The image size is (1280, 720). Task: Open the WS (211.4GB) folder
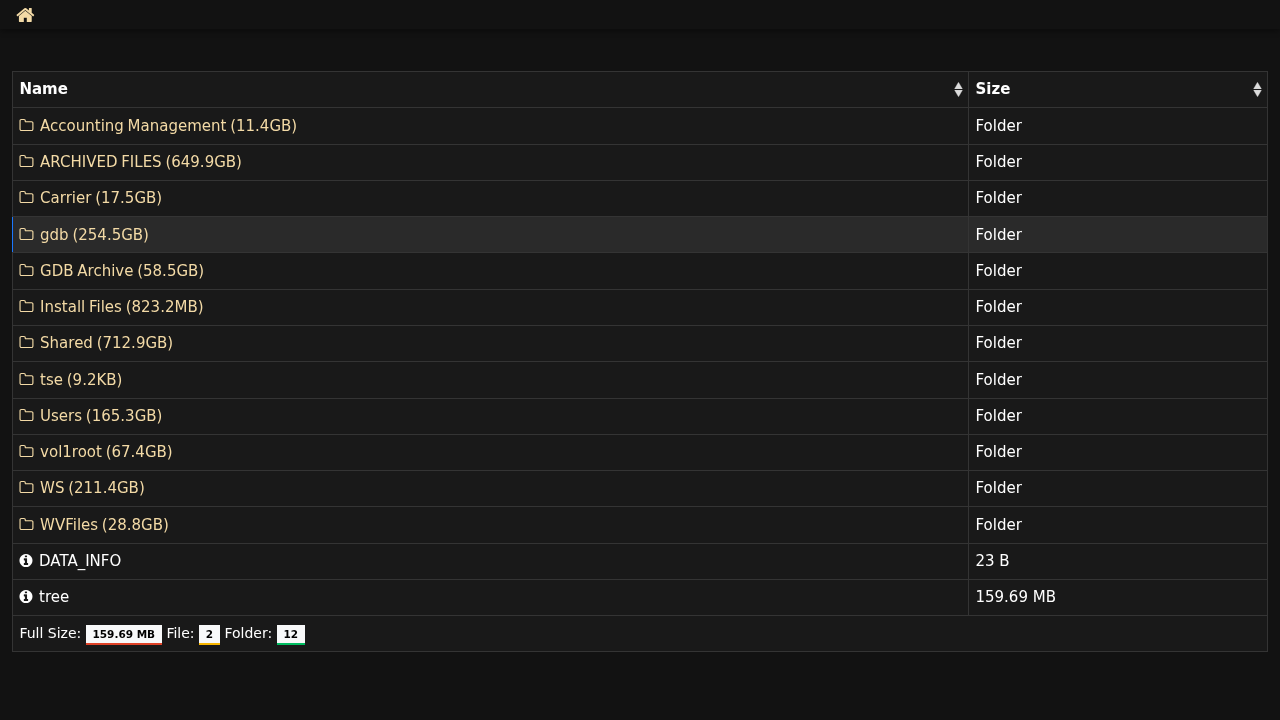pyautogui.click(x=92, y=488)
